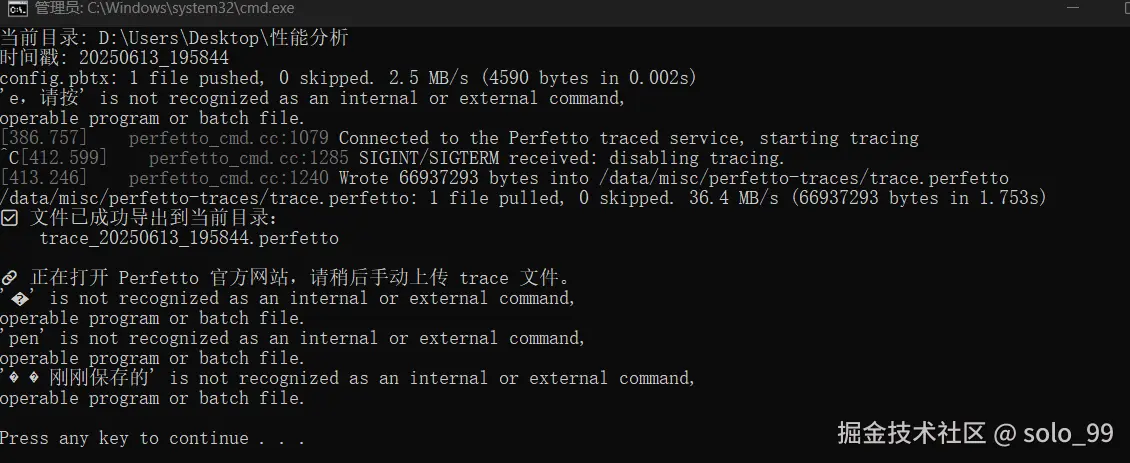
Task: Click the link emoji before 正在打开 Perfetto
Action: click(9, 278)
